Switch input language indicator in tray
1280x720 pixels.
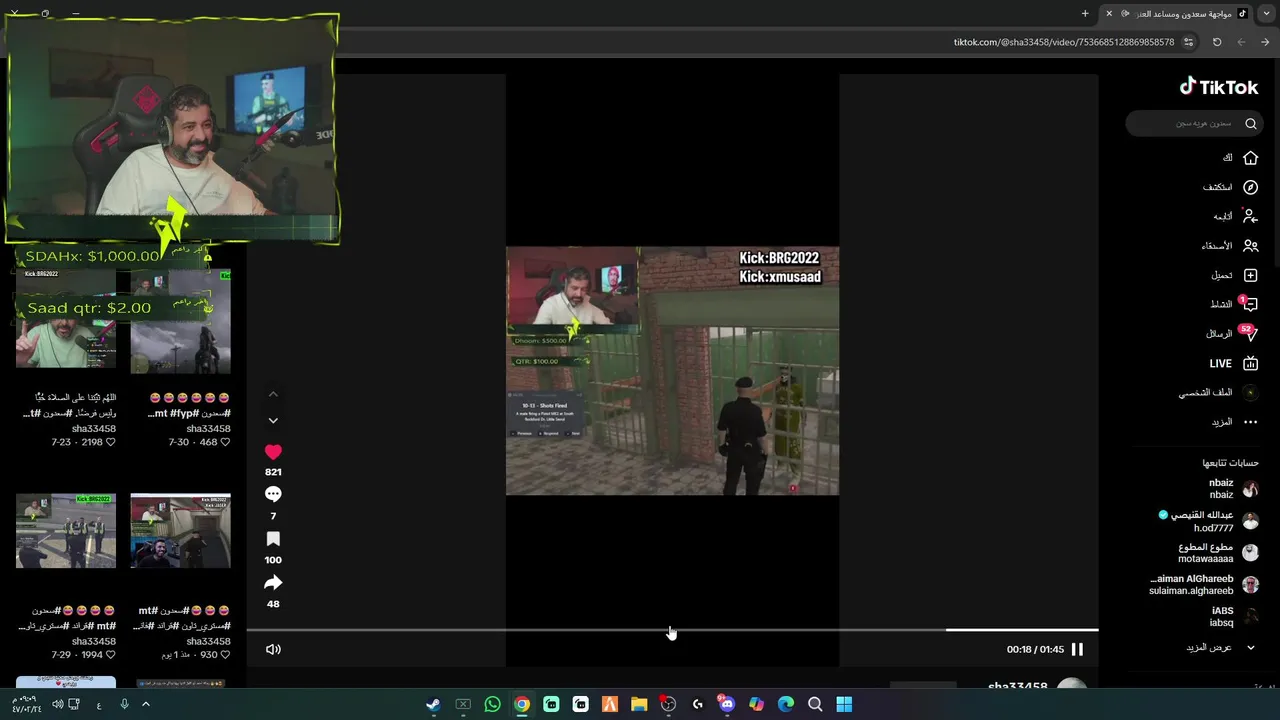click(99, 704)
